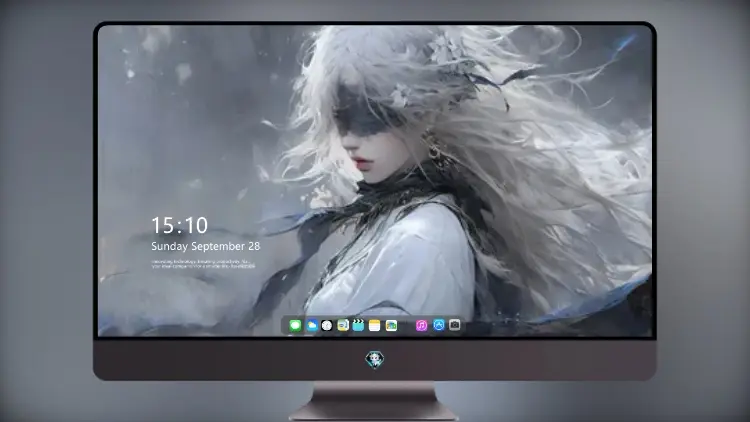Open the blue App Store icon
750x422 pixels.
click(439, 325)
